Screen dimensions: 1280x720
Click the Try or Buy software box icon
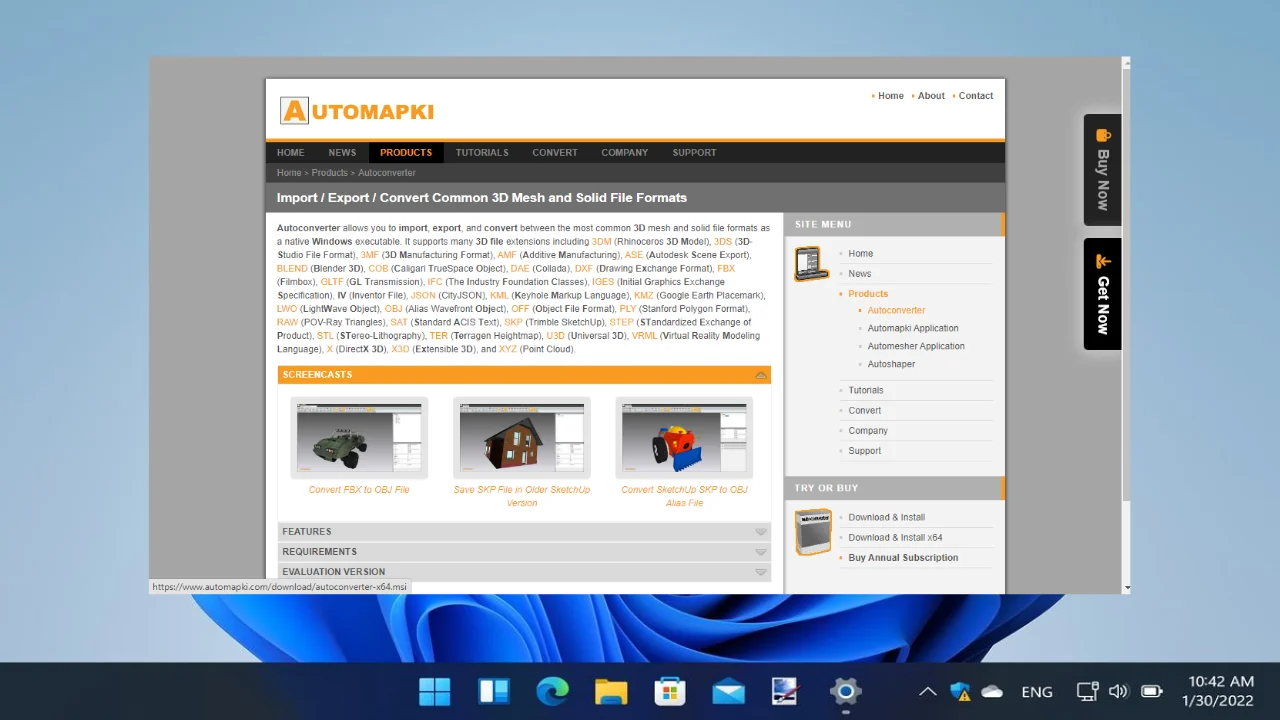coord(813,531)
